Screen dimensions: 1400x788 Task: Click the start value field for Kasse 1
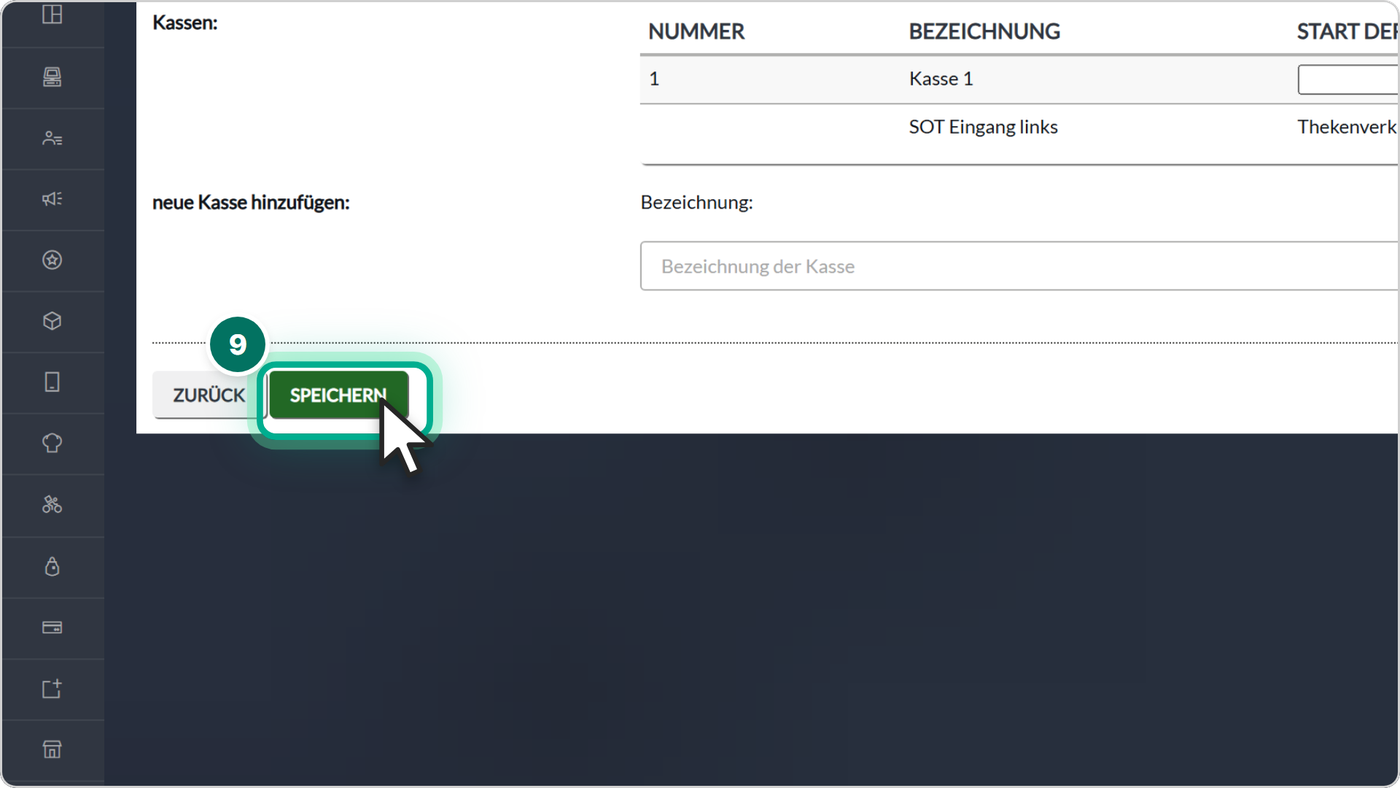point(1348,79)
